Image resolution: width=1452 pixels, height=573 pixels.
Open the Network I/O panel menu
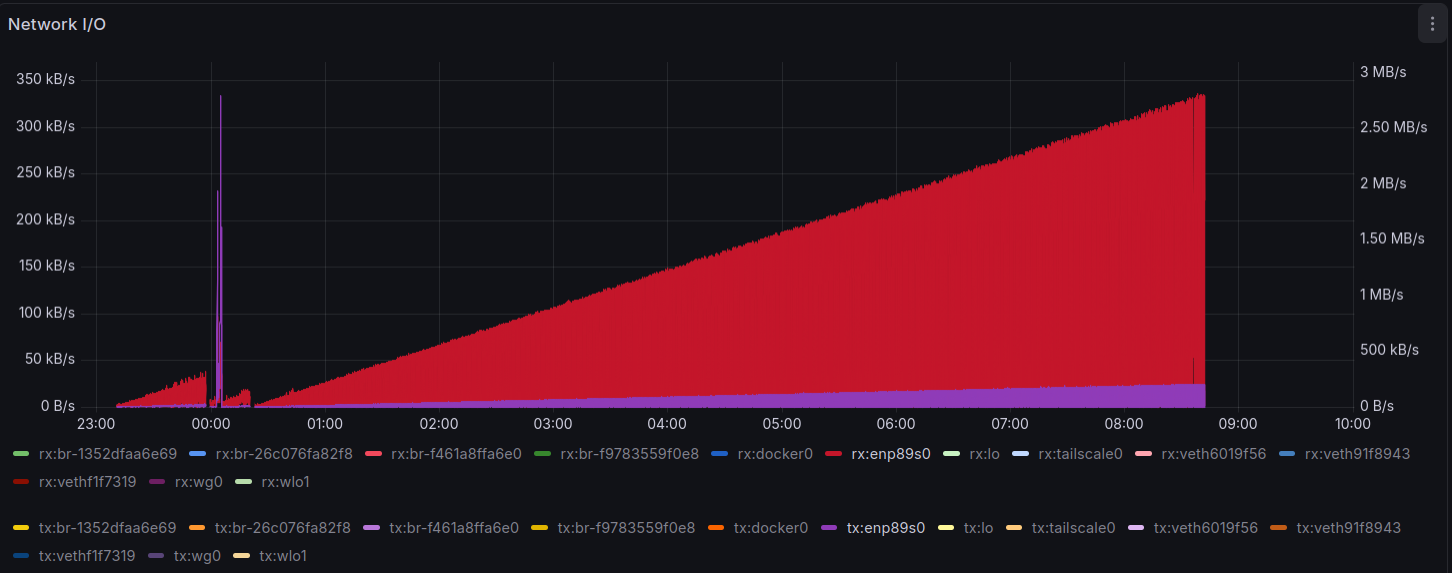(1432, 24)
